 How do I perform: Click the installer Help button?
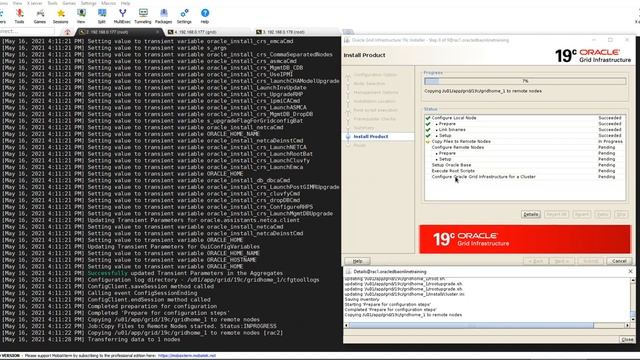[358, 261]
